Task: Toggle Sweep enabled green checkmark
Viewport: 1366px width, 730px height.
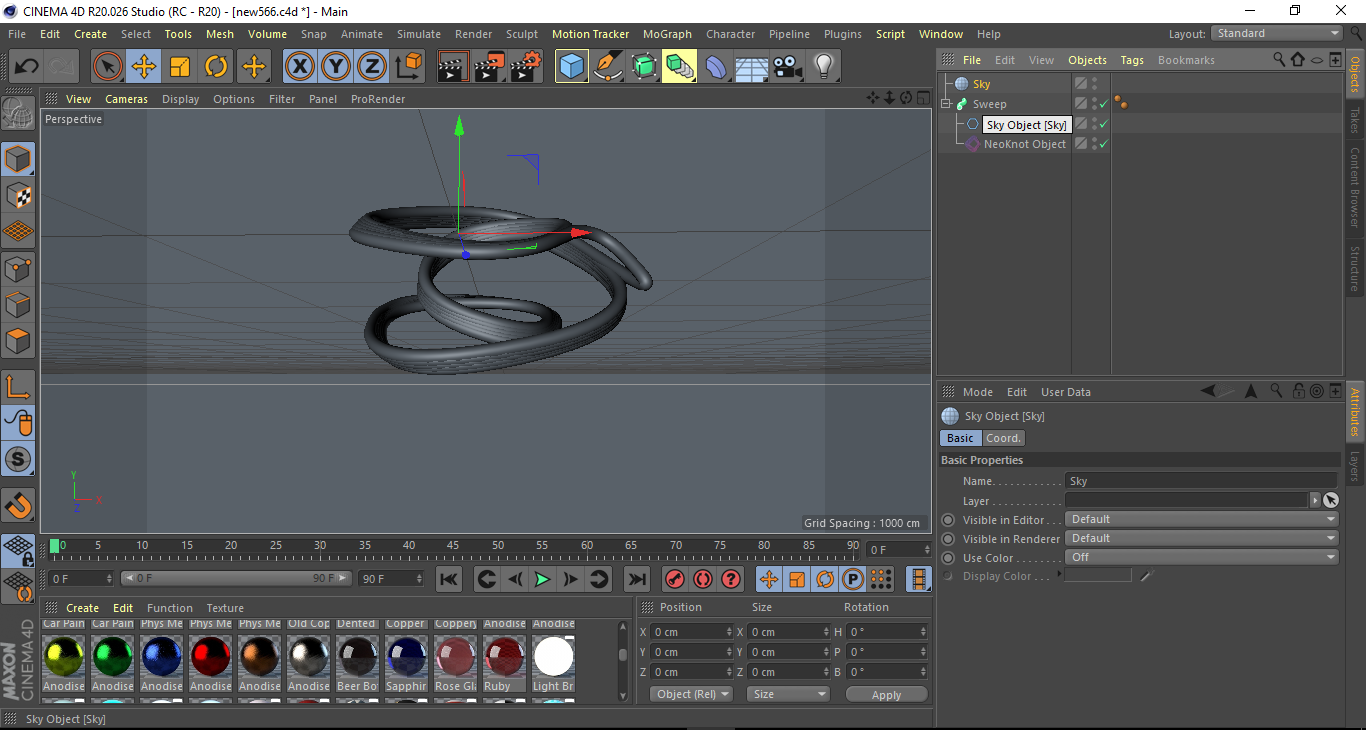Action: [x=1103, y=104]
